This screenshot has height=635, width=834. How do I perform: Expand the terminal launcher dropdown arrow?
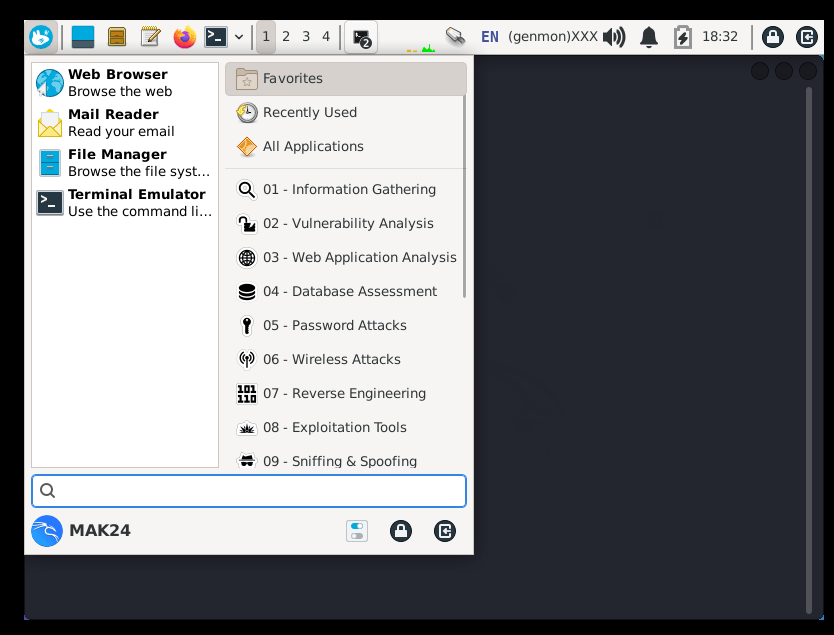coord(238,36)
